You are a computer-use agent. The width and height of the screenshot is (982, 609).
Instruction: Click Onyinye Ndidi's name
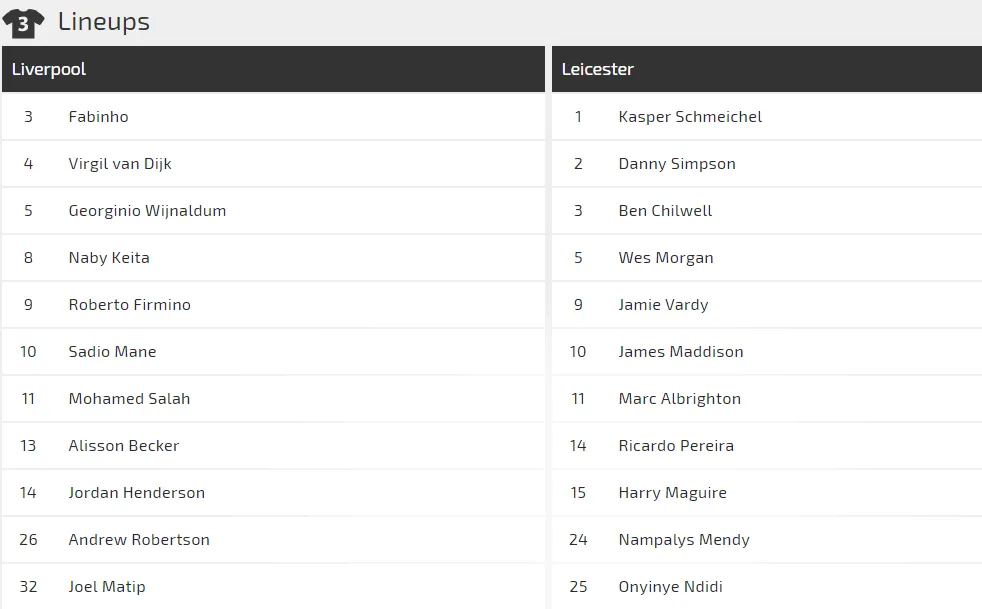pos(670,586)
